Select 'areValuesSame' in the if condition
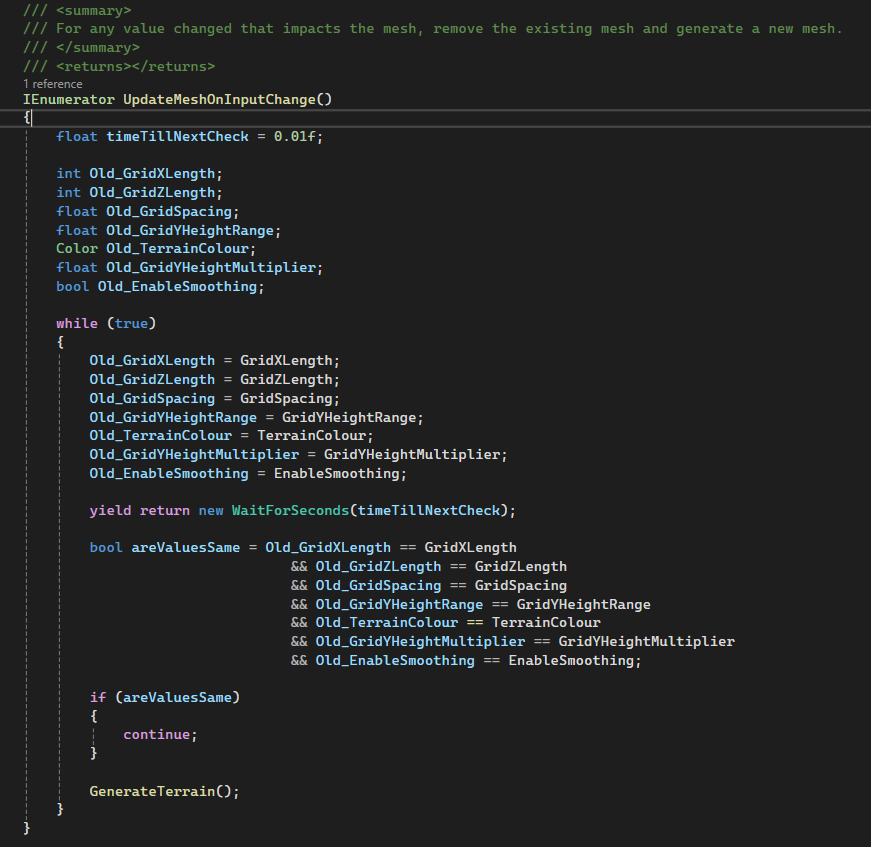The image size is (871, 847). (x=177, y=698)
